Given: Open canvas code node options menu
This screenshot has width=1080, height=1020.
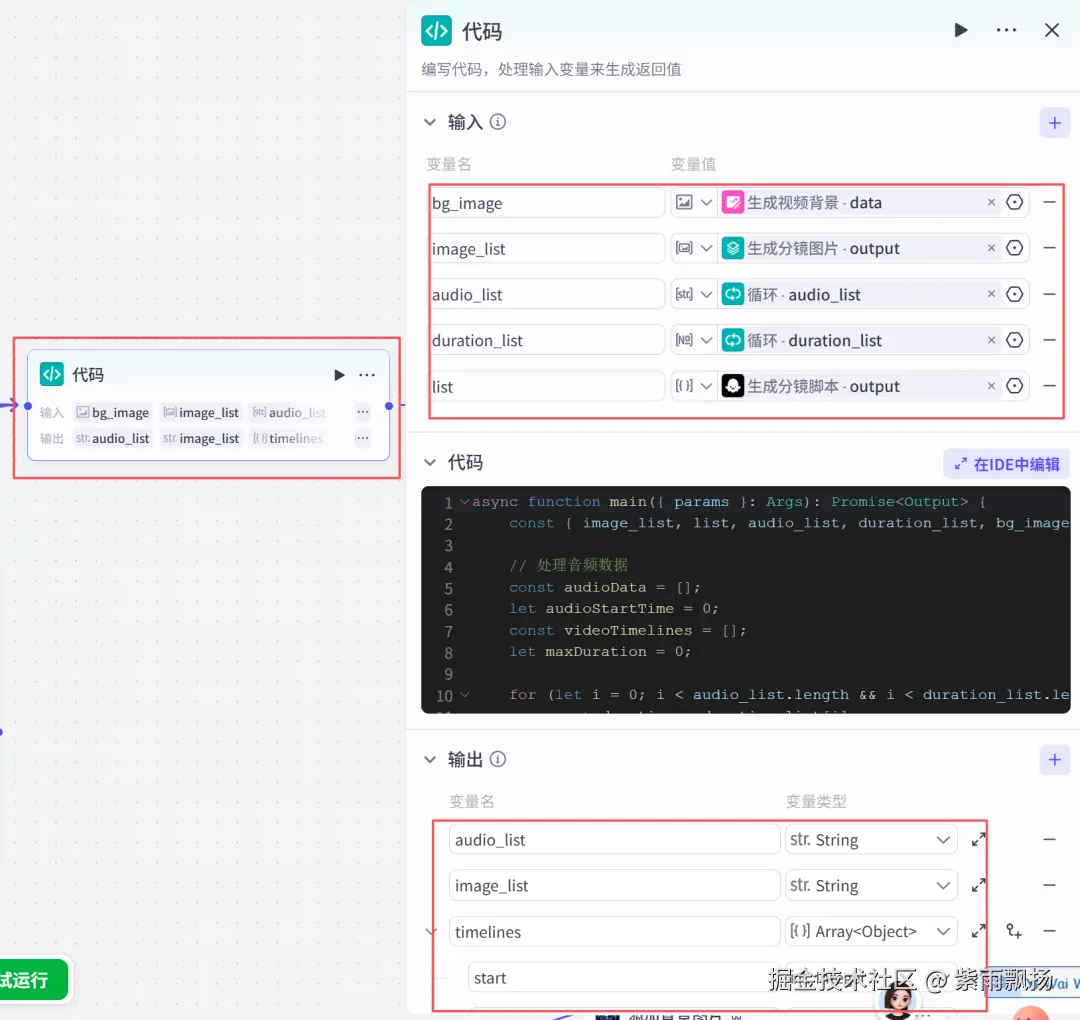Looking at the screenshot, I should point(367,375).
